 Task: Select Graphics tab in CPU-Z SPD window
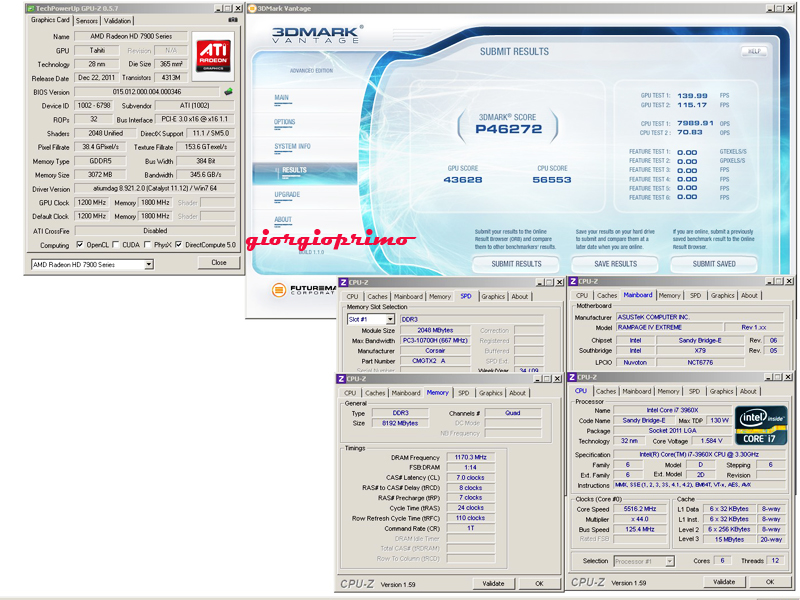click(493, 296)
